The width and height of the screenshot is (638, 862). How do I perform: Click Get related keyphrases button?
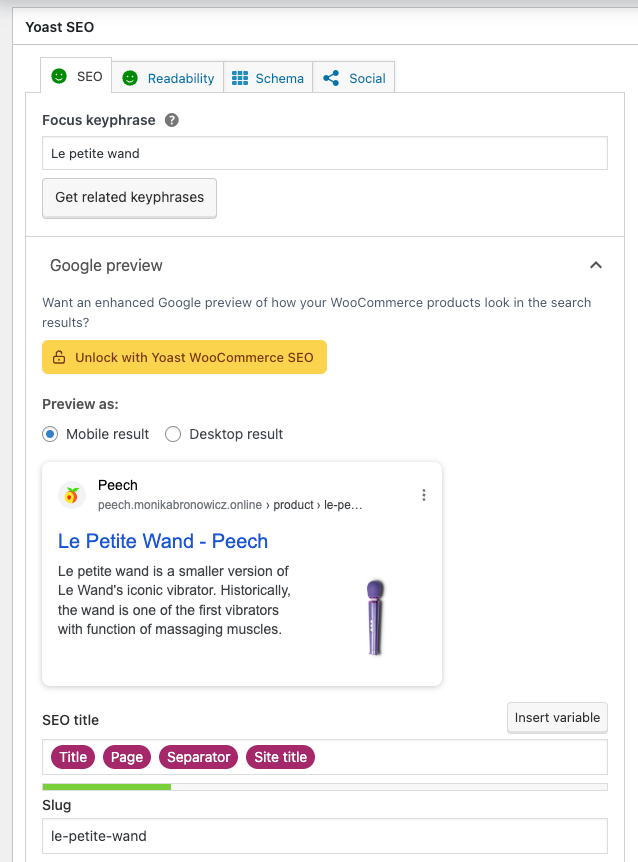pyautogui.click(x=130, y=198)
